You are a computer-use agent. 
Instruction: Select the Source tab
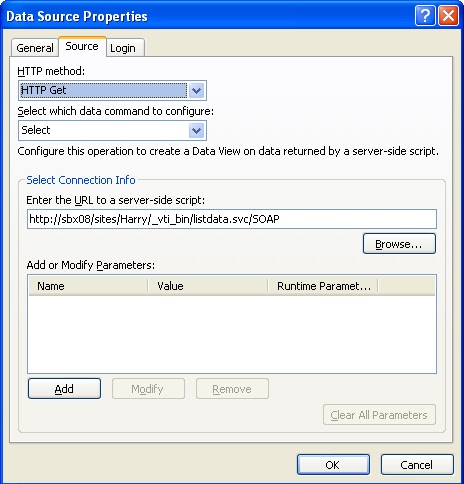tap(82, 46)
